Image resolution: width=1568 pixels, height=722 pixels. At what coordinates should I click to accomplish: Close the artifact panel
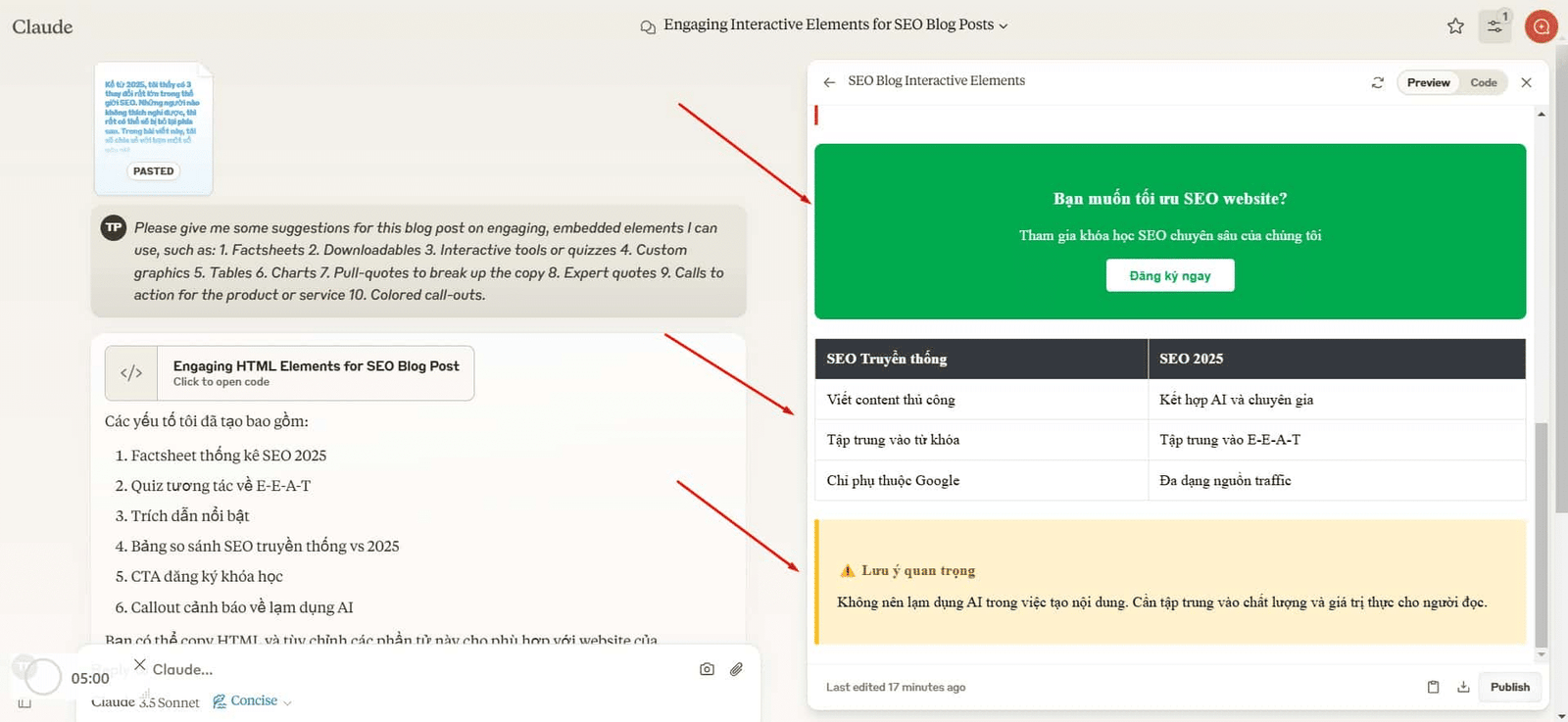click(x=1526, y=83)
